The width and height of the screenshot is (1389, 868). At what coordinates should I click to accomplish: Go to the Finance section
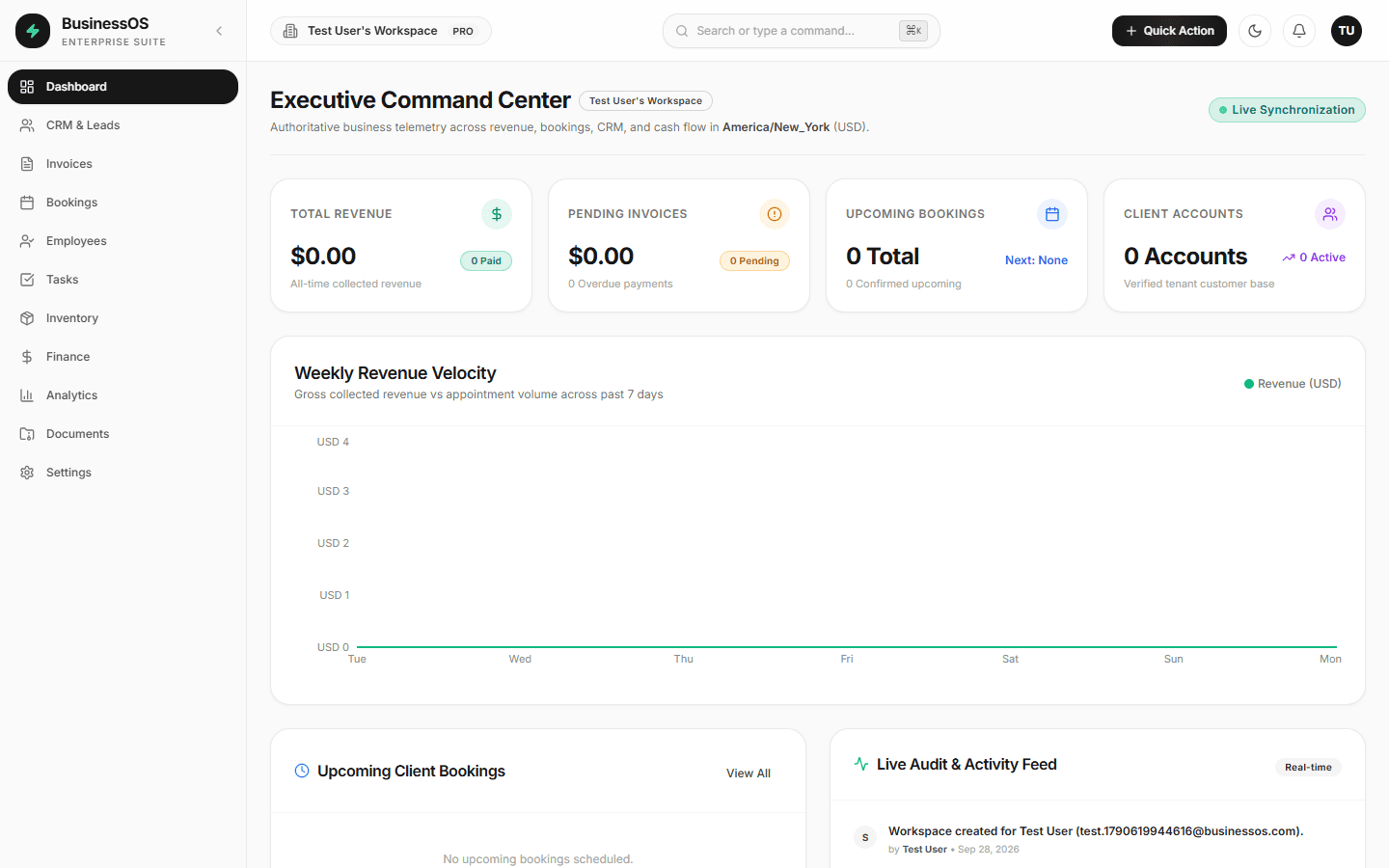coord(123,357)
